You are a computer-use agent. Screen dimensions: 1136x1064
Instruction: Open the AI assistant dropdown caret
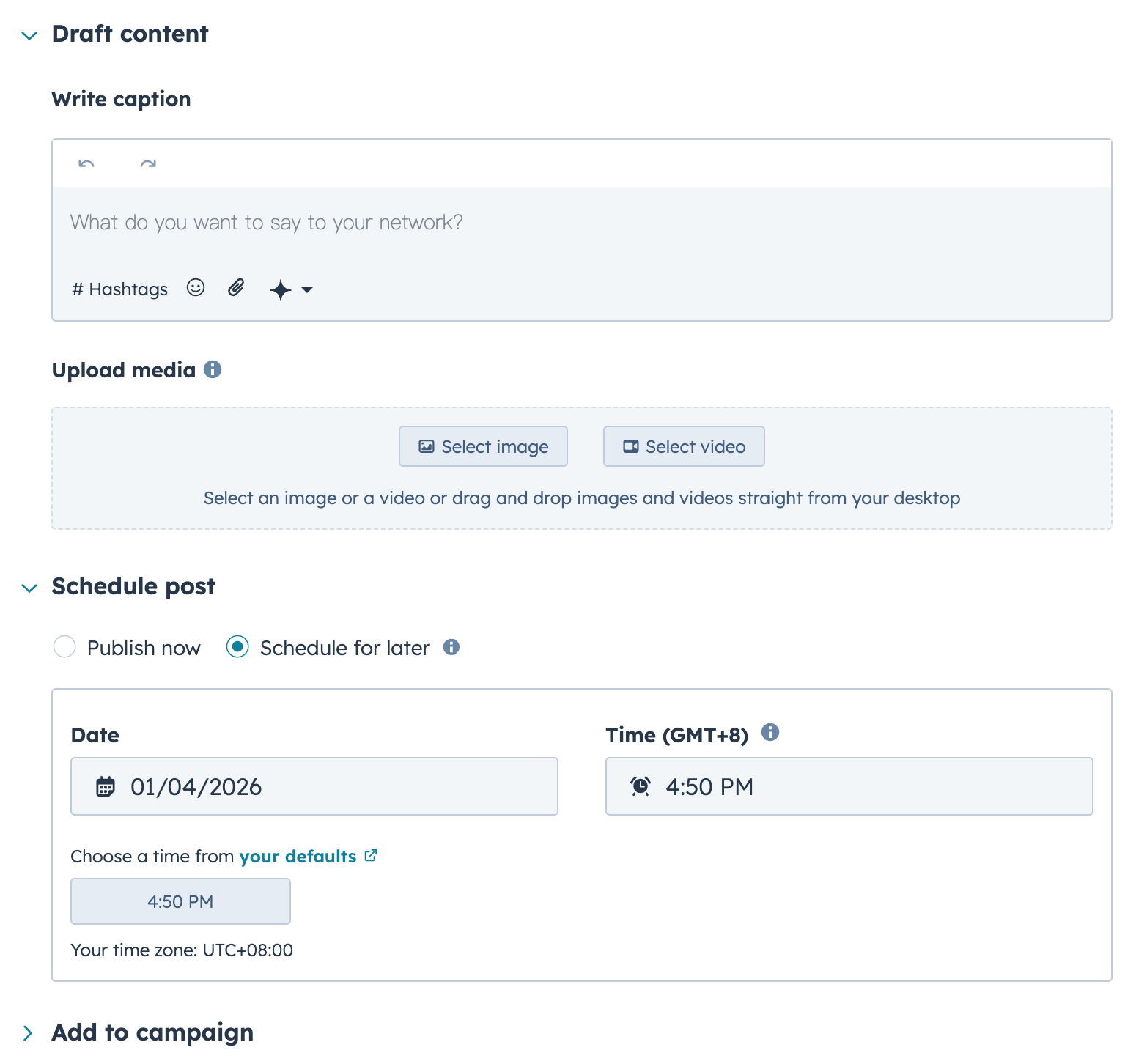pos(308,290)
